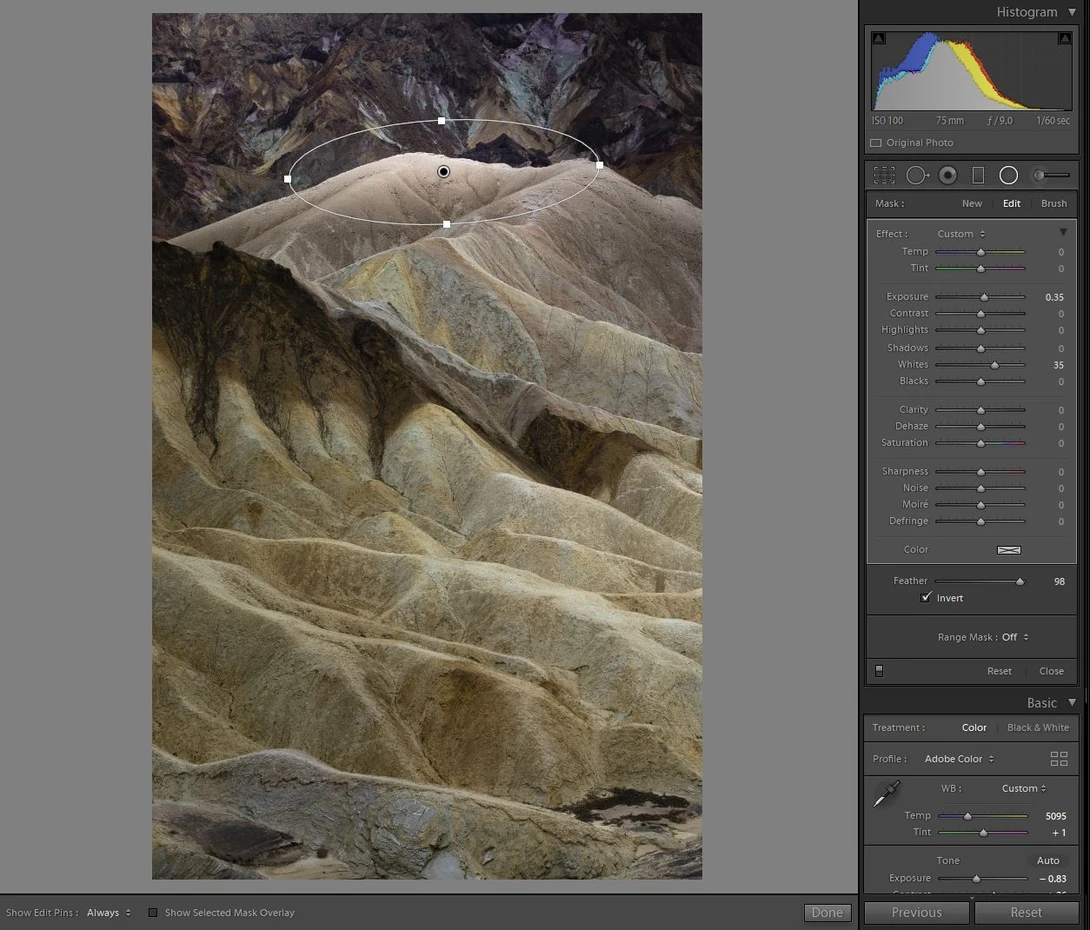Image resolution: width=1090 pixels, height=930 pixels.
Task: Click the Tone Auto button
Action: 1048,860
